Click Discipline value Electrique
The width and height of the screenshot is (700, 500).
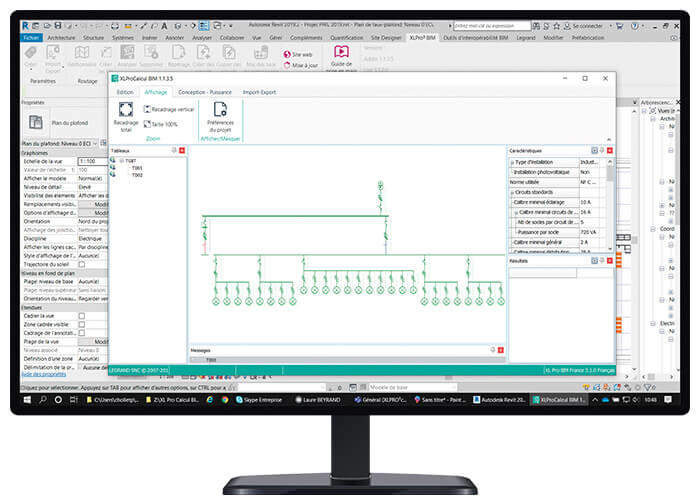(93, 238)
